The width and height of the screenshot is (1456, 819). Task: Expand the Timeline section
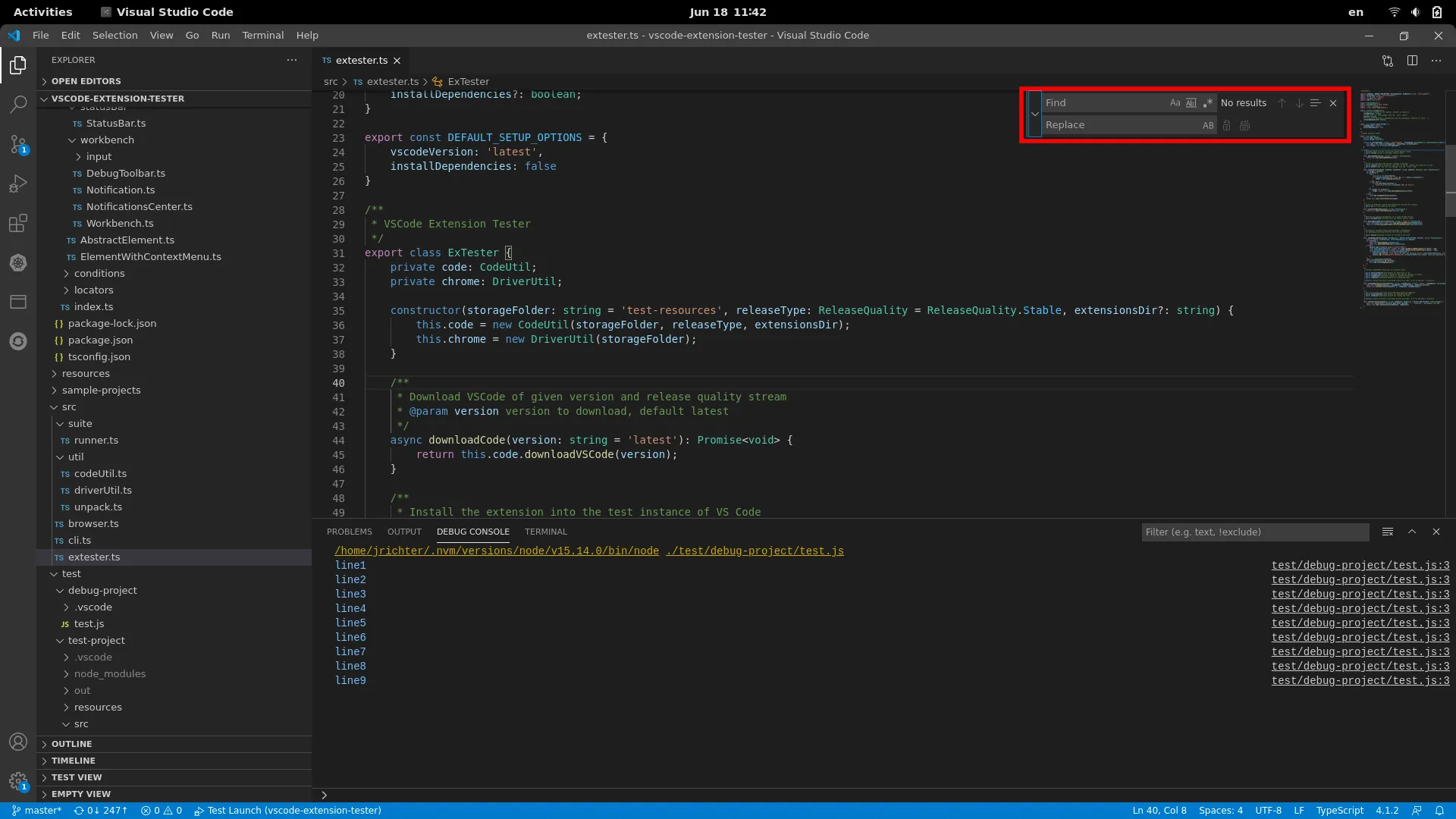(x=174, y=761)
